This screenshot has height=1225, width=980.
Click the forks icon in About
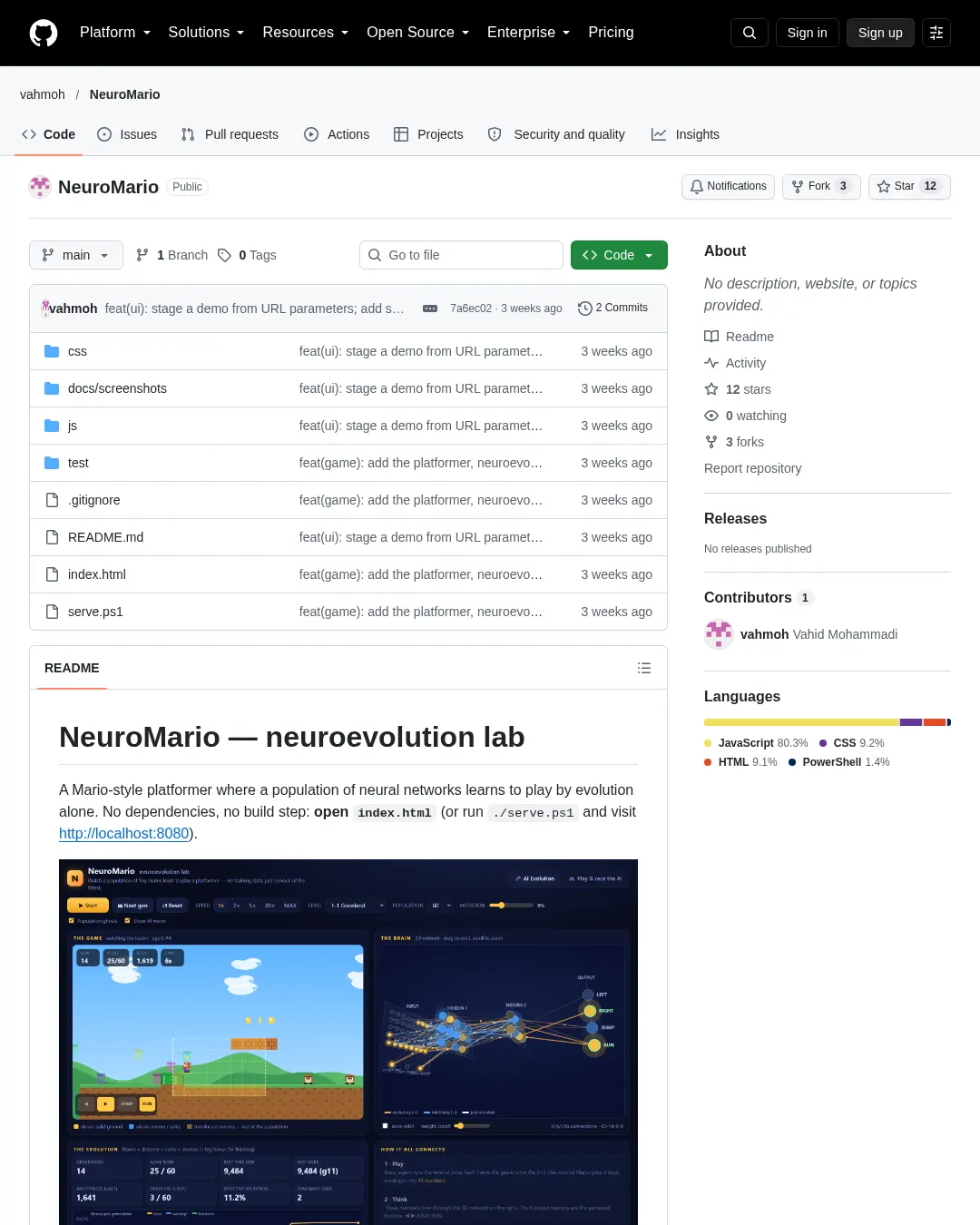(x=711, y=442)
